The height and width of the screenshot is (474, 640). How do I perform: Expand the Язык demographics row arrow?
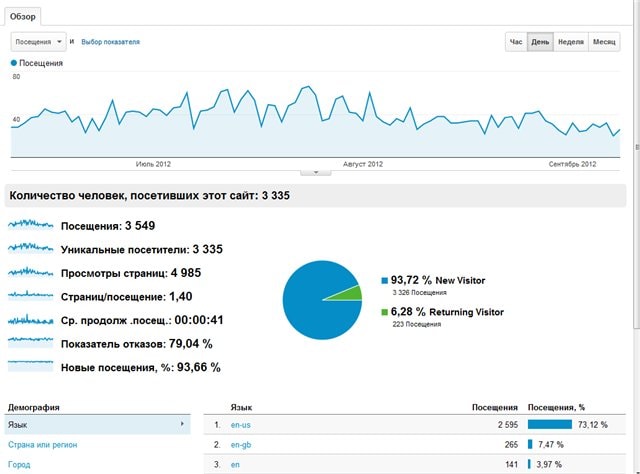pyautogui.click(x=182, y=425)
